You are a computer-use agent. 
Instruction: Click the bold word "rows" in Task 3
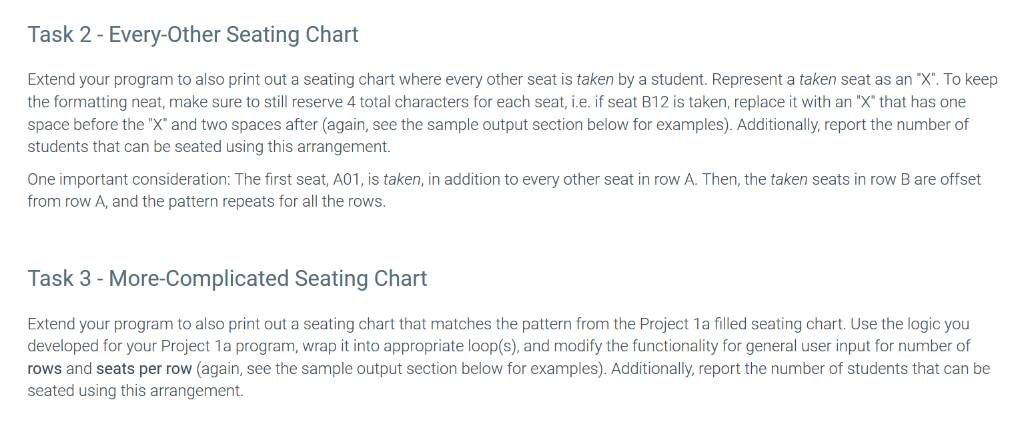[44, 368]
